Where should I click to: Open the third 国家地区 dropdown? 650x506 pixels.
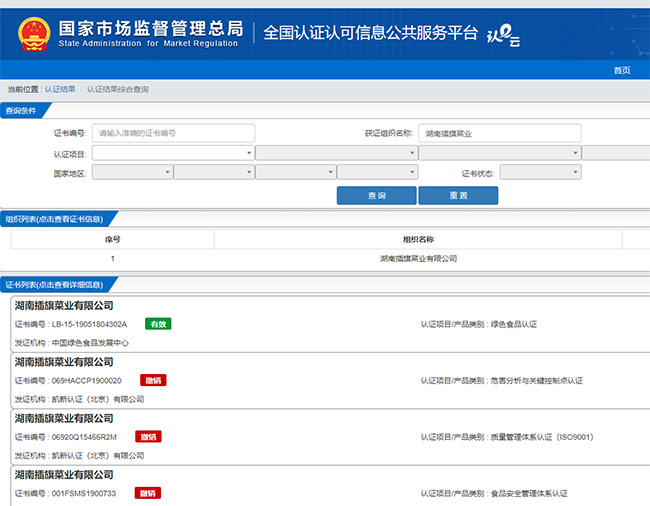click(x=296, y=172)
